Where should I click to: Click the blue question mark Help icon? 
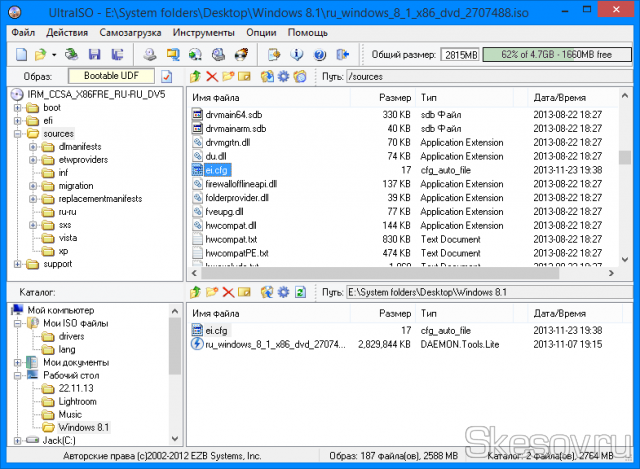coord(319,53)
